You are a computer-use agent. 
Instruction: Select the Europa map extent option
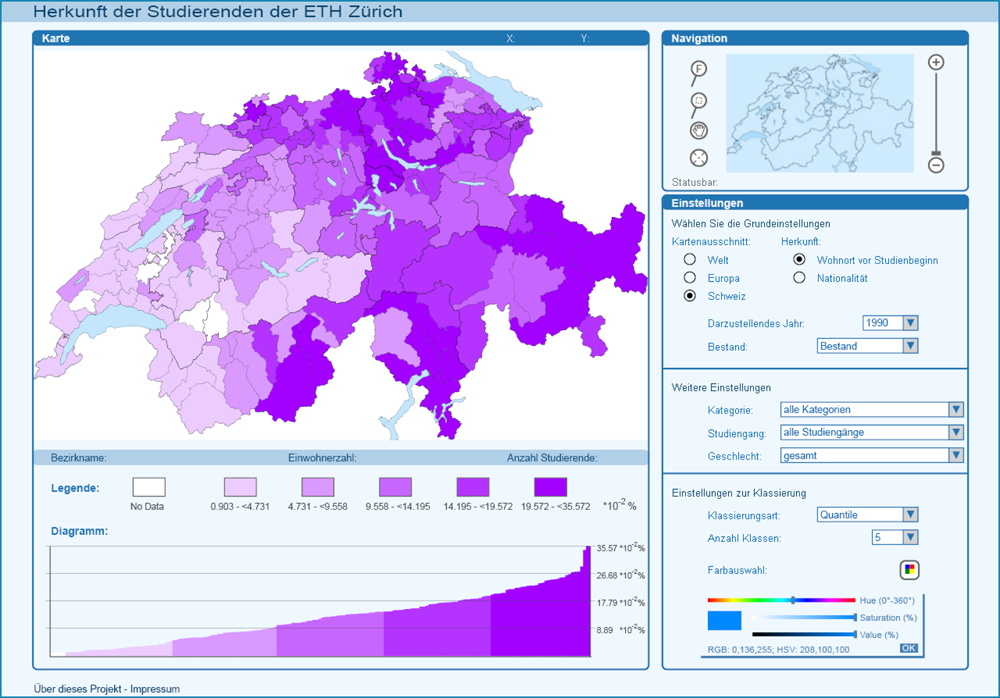point(689,278)
